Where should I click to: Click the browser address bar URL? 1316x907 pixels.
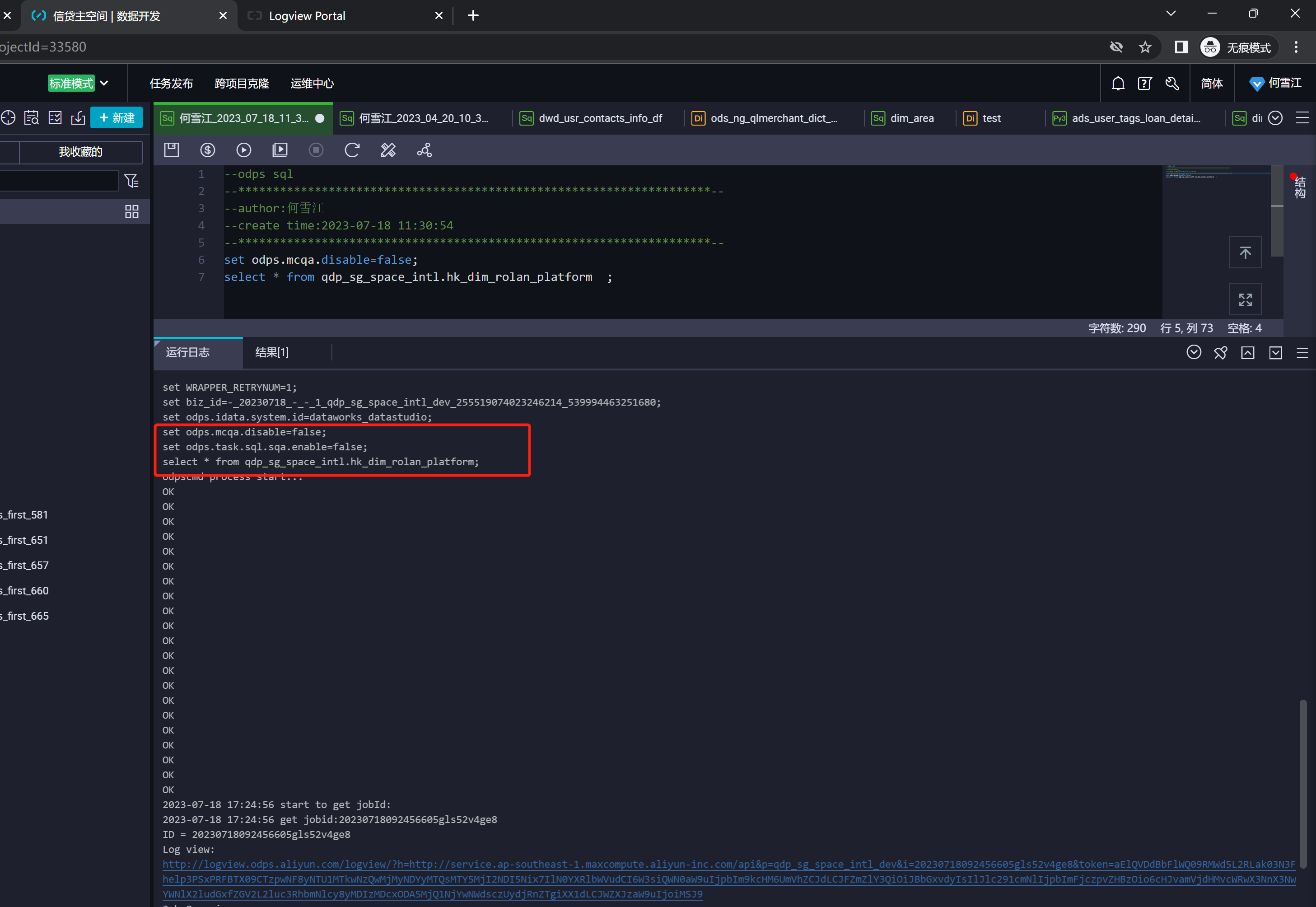[x=43, y=47]
